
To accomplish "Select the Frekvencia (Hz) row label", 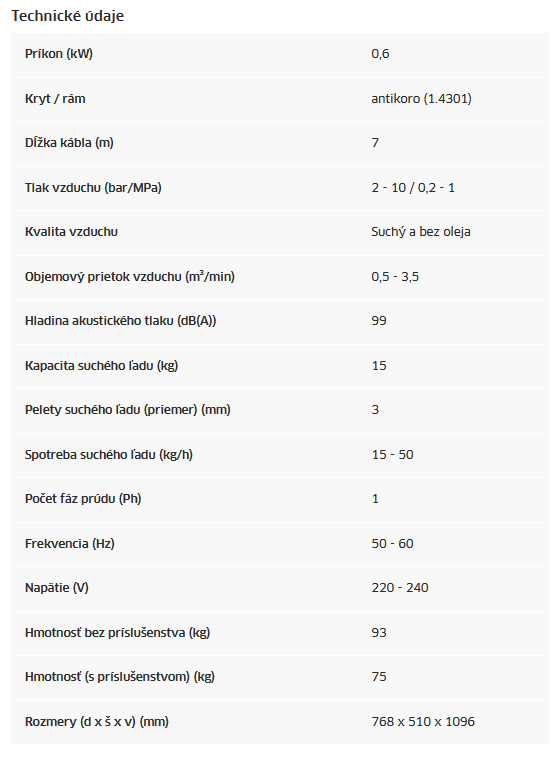I will tap(69, 544).
